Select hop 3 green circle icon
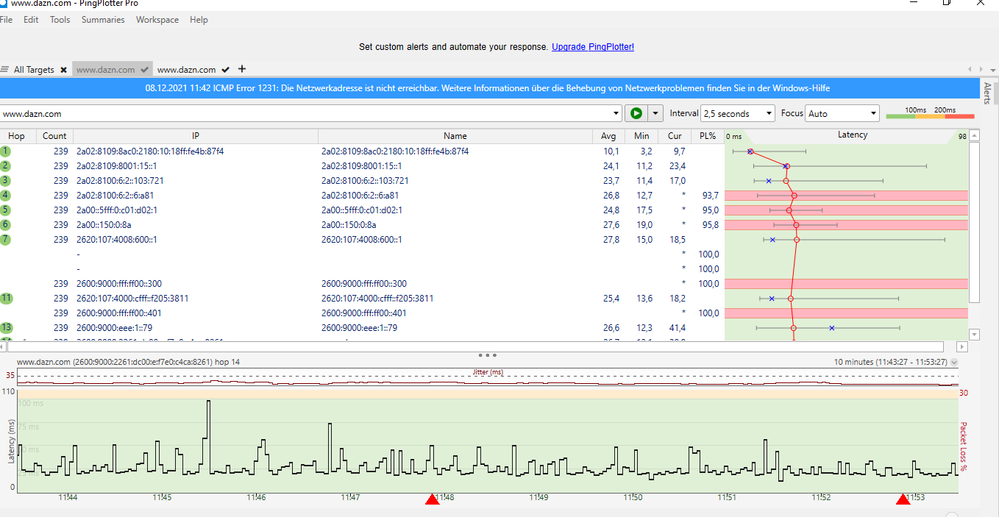Viewport: 999px width, 517px height. 6,180
